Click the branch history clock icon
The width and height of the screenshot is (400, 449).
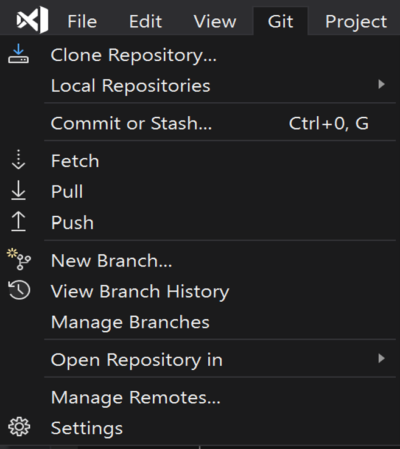(19, 290)
